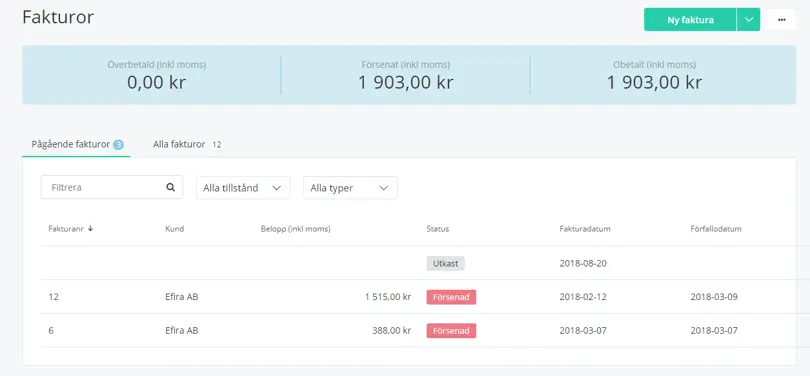Click the magnifying glass search icon
This screenshot has width=810, height=376.
[x=170, y=187]
